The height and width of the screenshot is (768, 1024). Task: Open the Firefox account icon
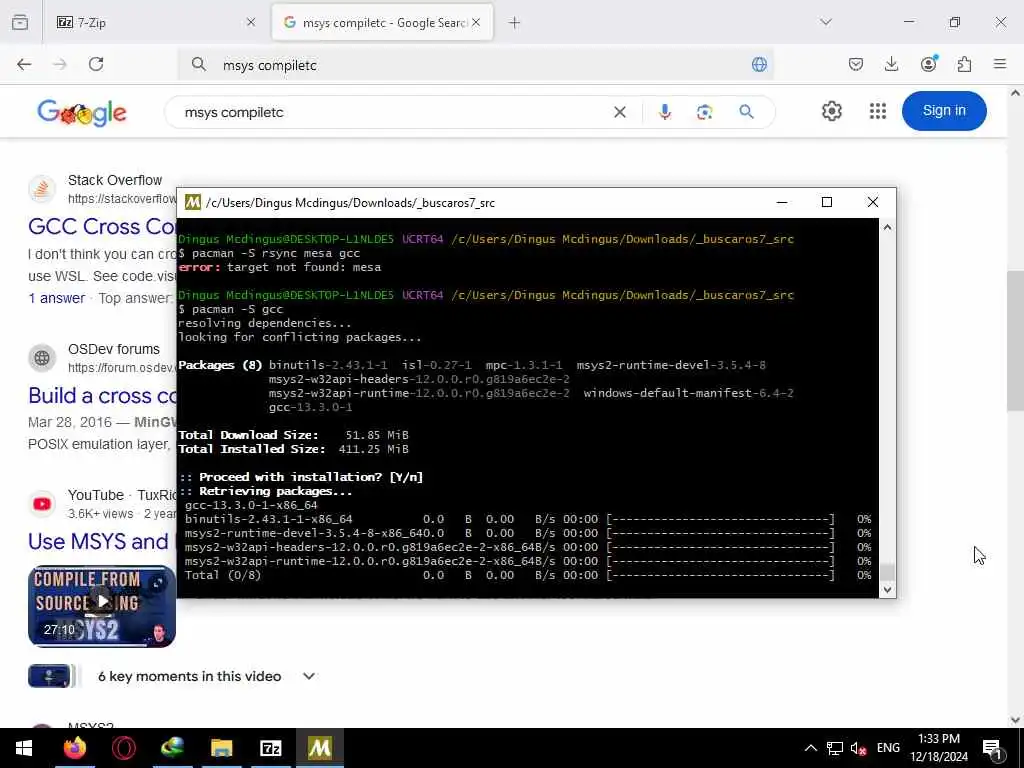tap(928, 63)
